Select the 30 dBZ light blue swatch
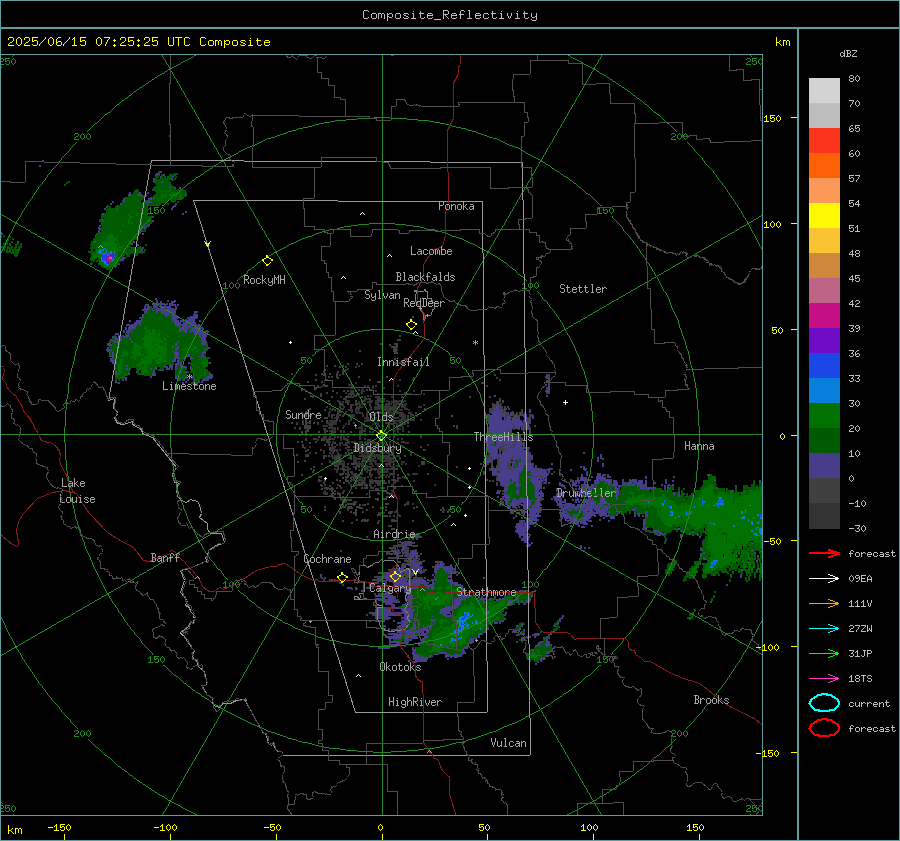The width and height of the screenshot is (900, 841). coord(824,390)
